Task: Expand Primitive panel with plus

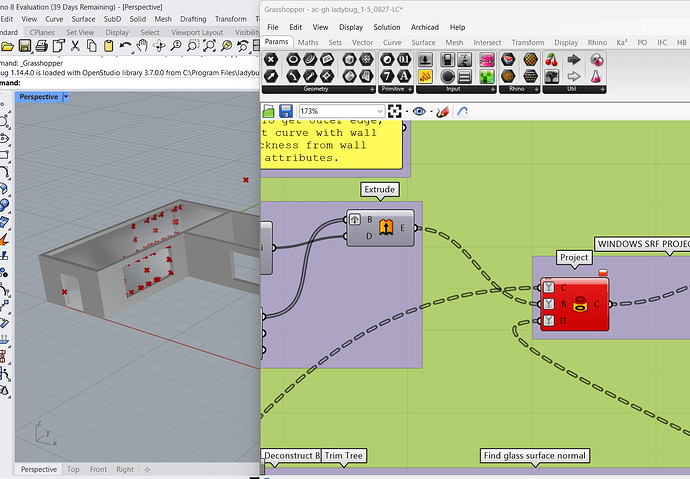Action: 410,89
